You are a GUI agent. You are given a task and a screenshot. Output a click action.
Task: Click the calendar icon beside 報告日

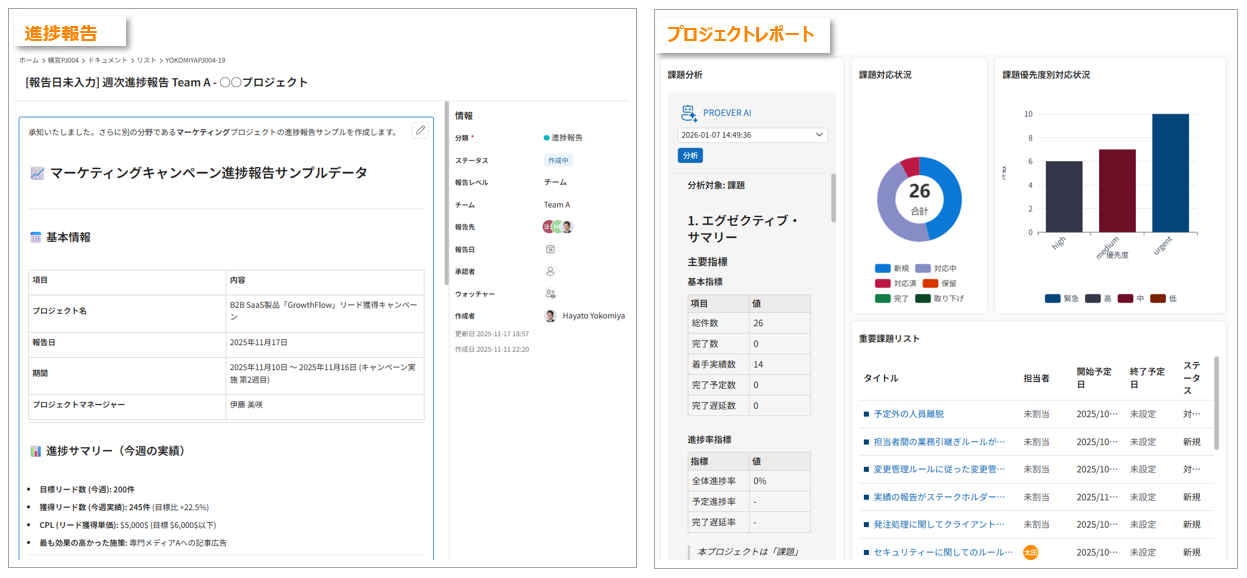(550, 249)
